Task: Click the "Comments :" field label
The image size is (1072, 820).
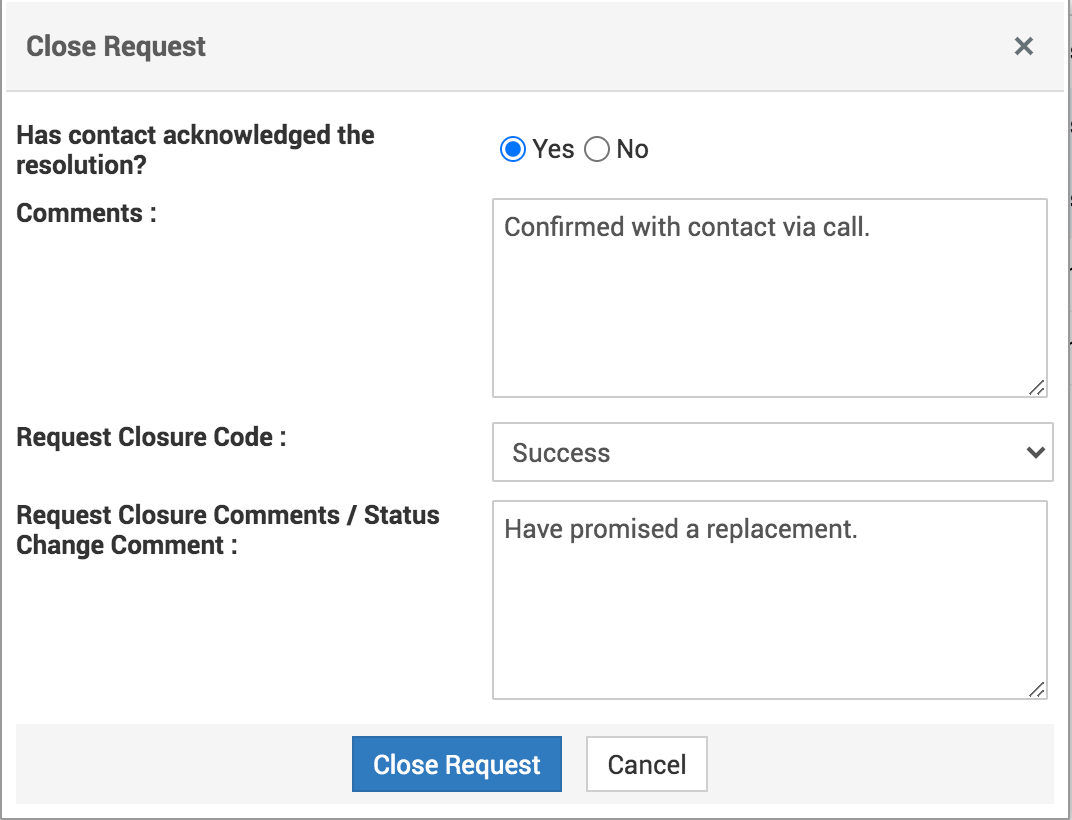Action: (x=87, y=213)
